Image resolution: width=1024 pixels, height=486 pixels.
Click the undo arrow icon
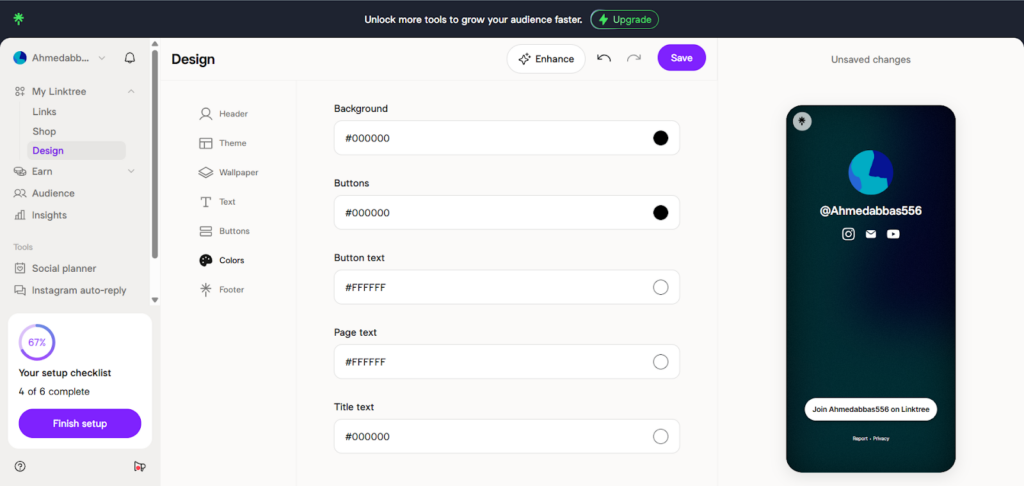coord(604,58)
